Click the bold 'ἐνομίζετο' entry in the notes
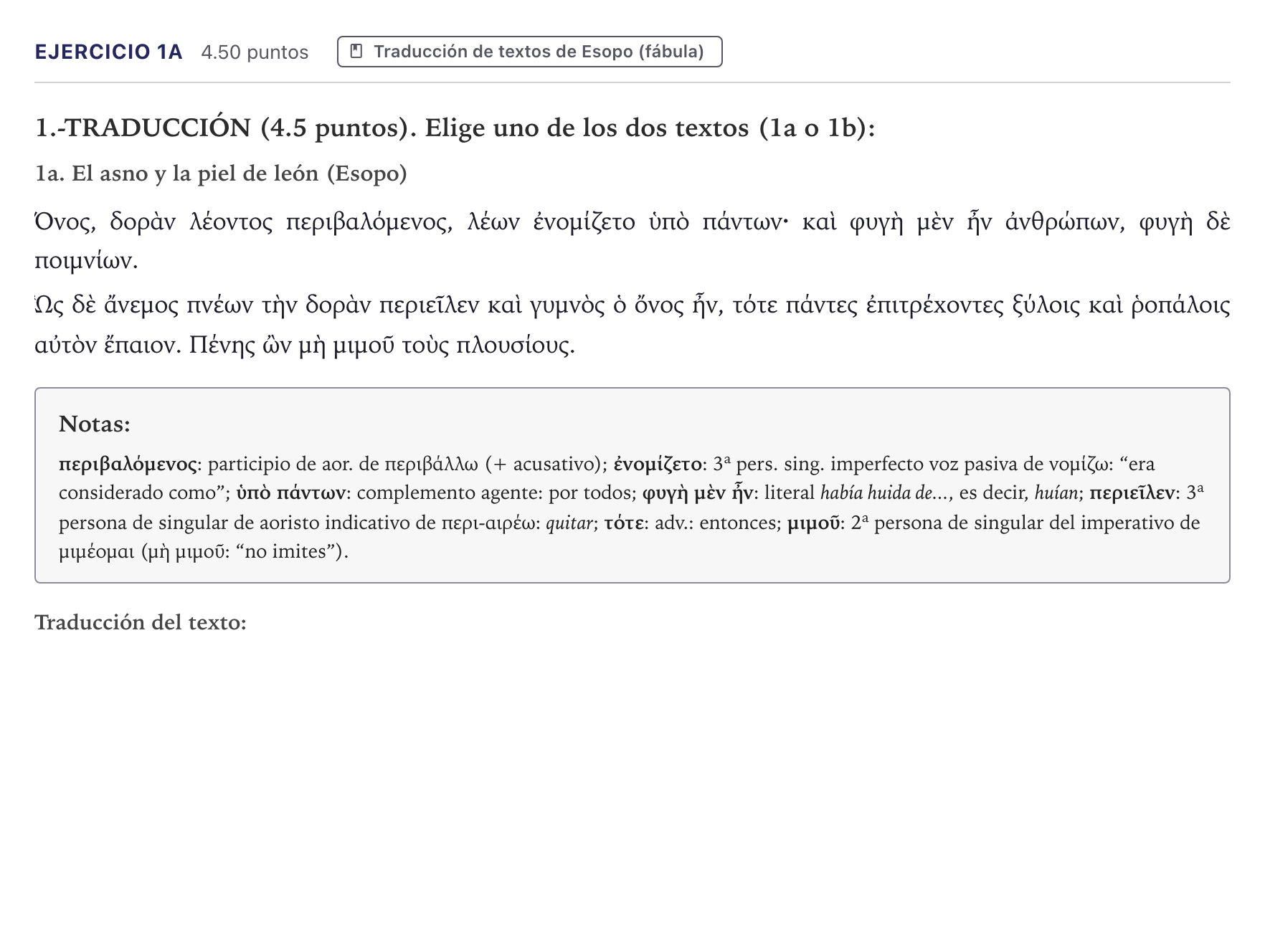 (x=658, y=465)
